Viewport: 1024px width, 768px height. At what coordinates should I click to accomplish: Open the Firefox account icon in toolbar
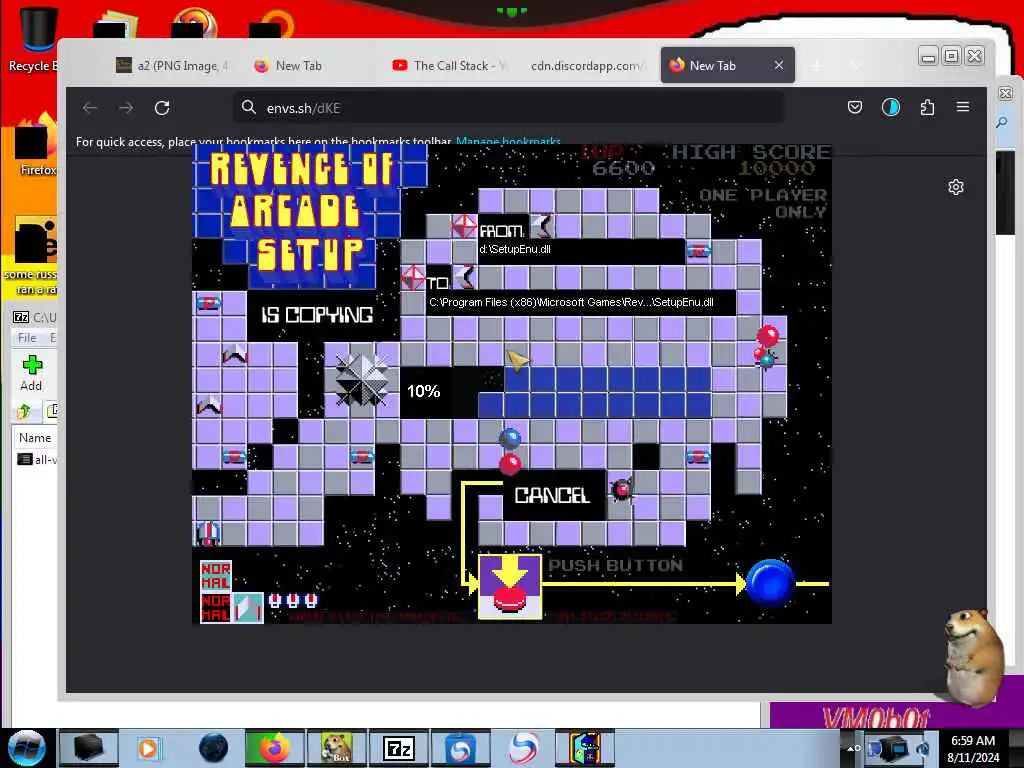coord(891,107)
